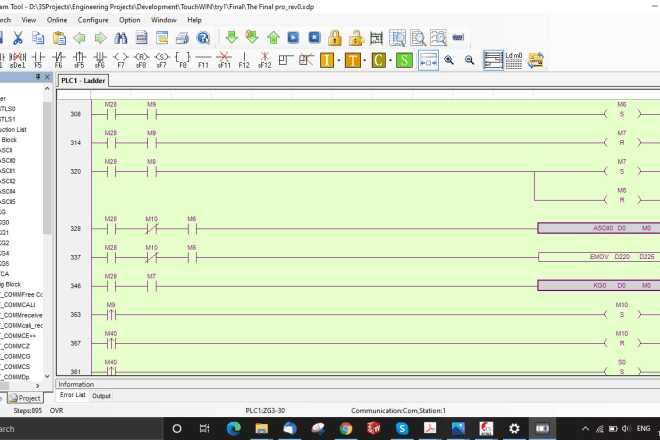The image size is (660, 440).
Task: Open dropdown arrow beside orange I icon
Action: pos(339,61)
